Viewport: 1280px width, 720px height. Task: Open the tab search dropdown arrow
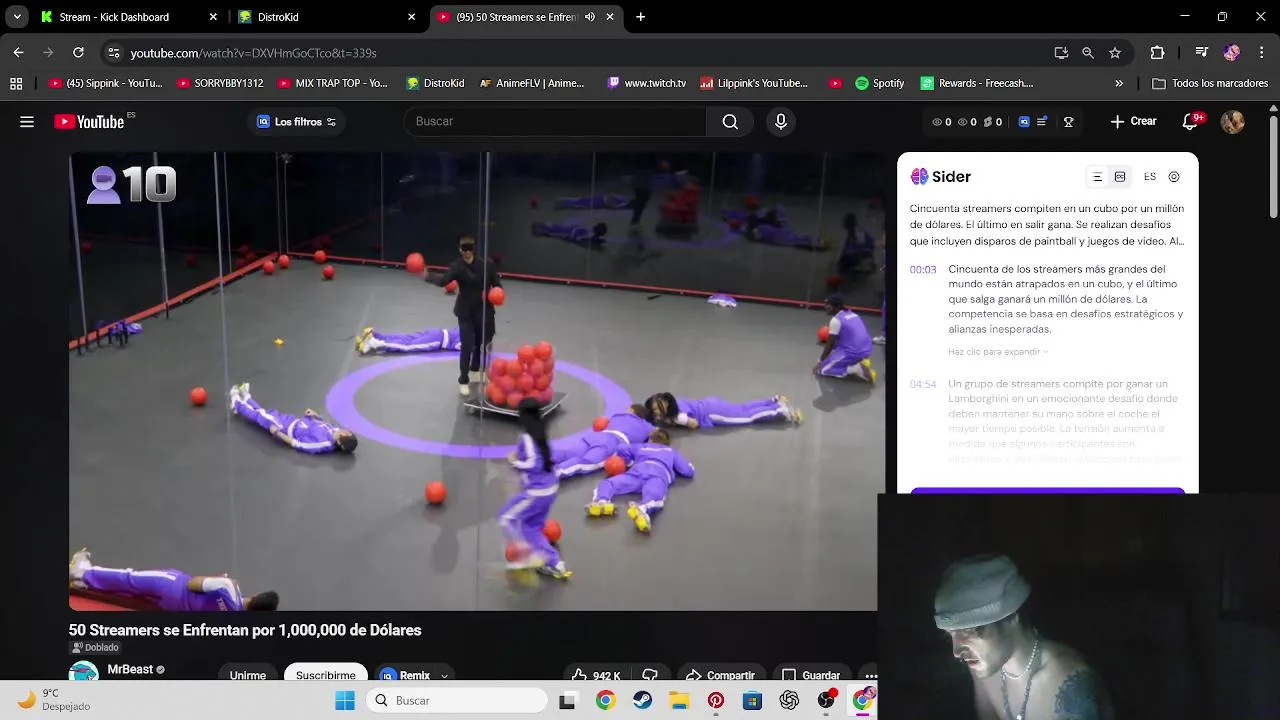(17, 17)
